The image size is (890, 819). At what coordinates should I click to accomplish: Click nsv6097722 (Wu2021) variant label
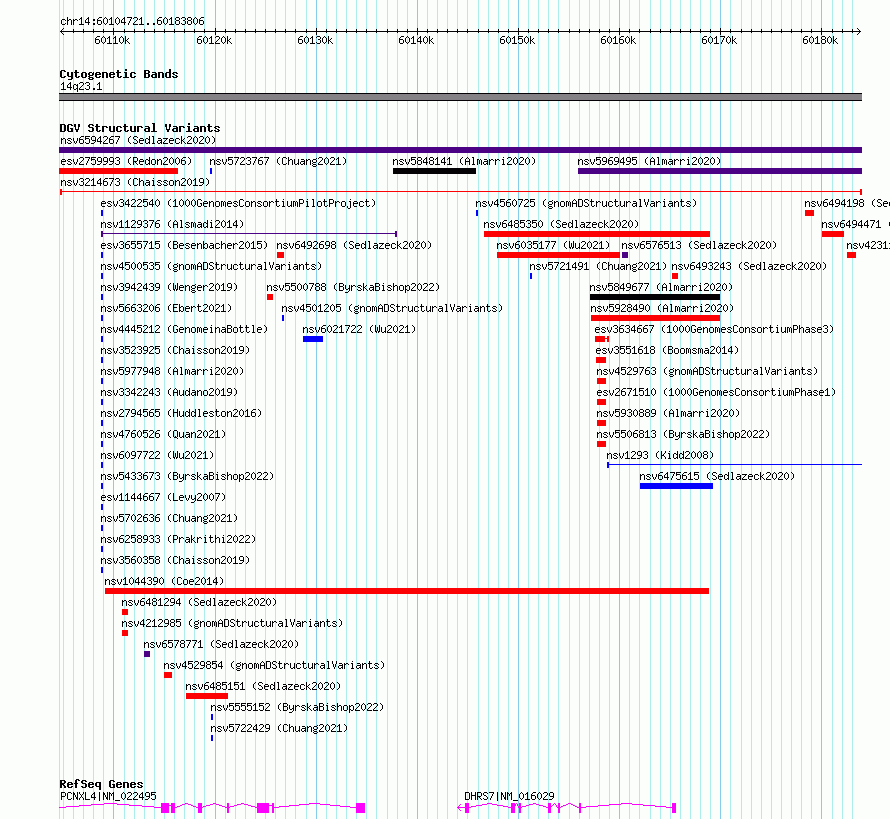(157, 455)
